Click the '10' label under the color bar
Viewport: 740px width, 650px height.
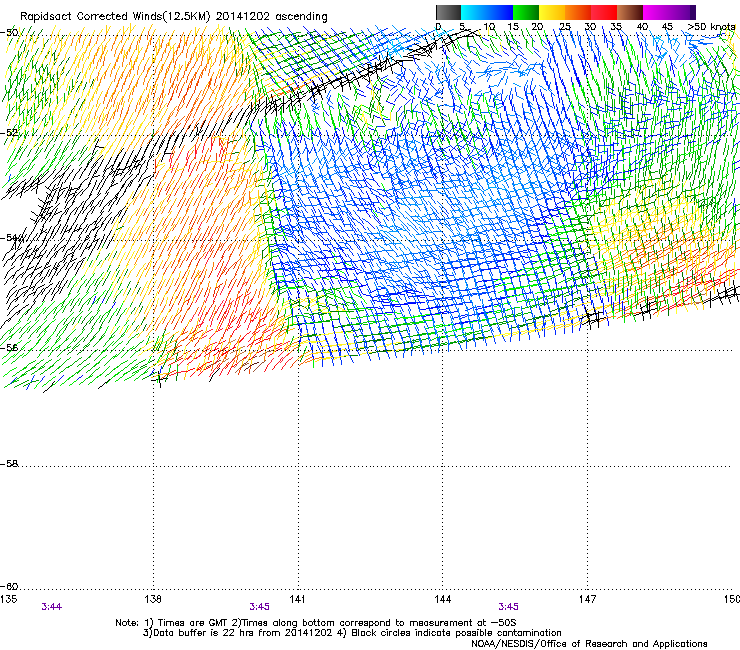489,27
